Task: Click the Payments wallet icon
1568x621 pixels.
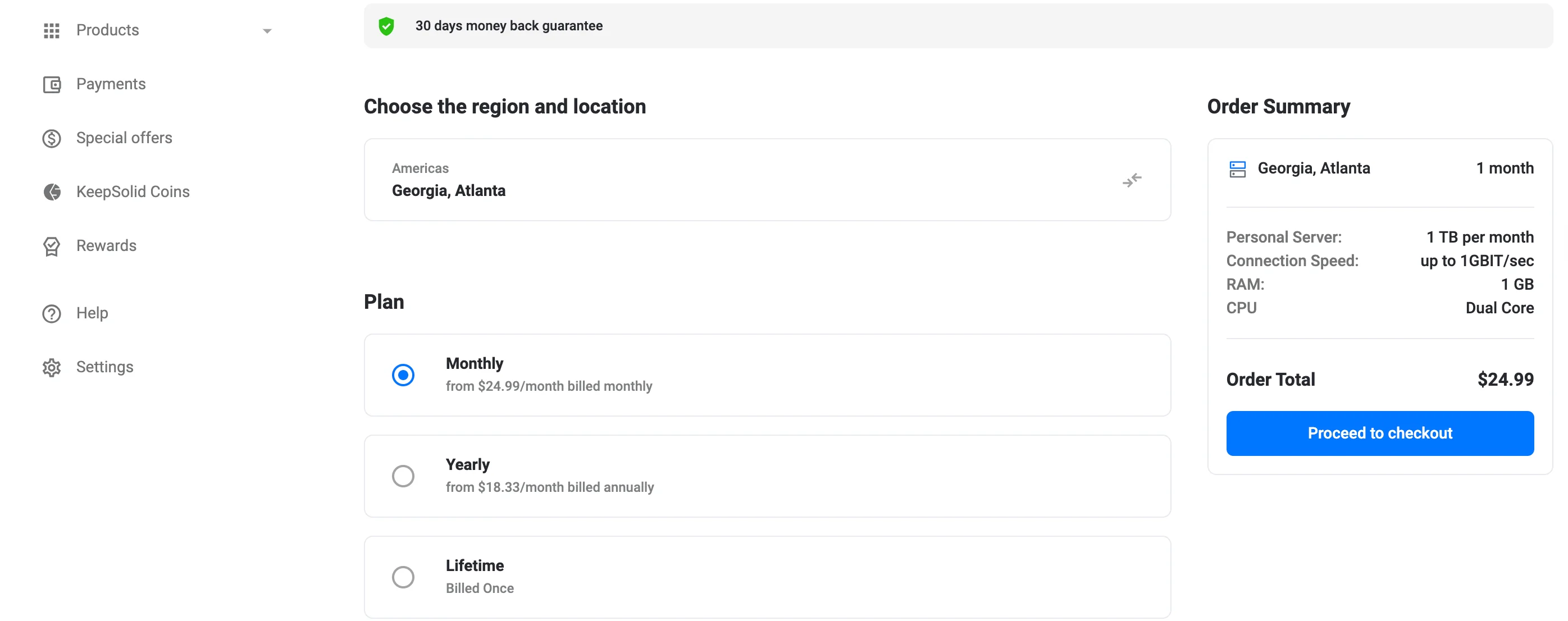Action: click(52, 84)
